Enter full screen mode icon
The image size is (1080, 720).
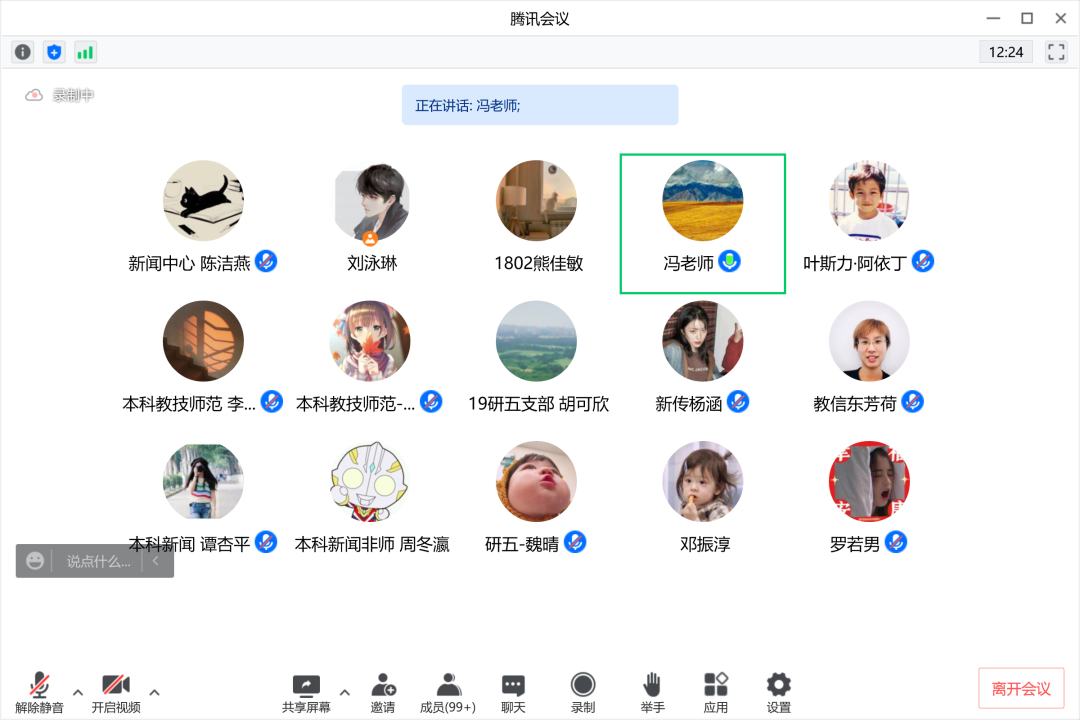point(1056,52)
